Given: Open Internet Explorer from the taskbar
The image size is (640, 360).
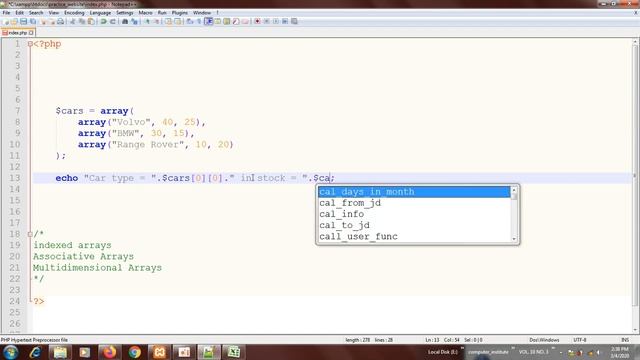Looking at the screenshot, I should (x=35, y=352).
